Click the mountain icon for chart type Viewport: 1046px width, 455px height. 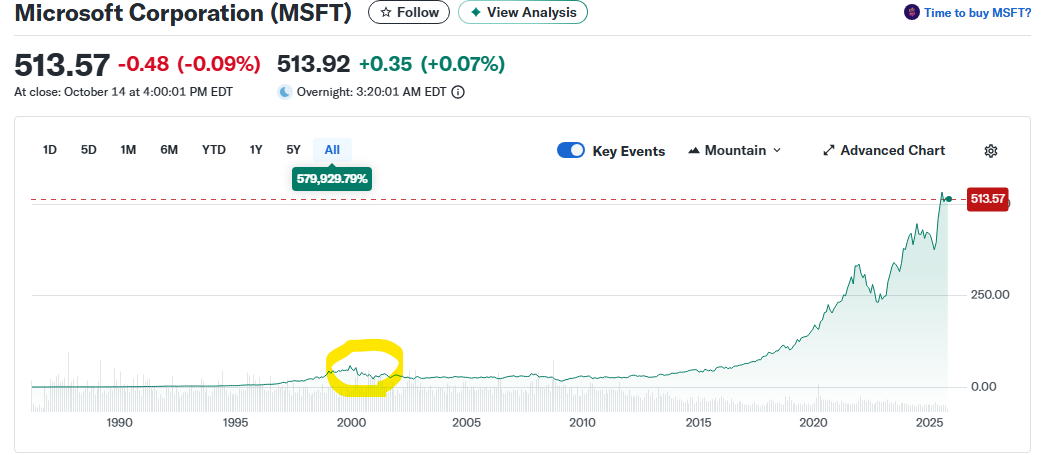tap(694, 151)
